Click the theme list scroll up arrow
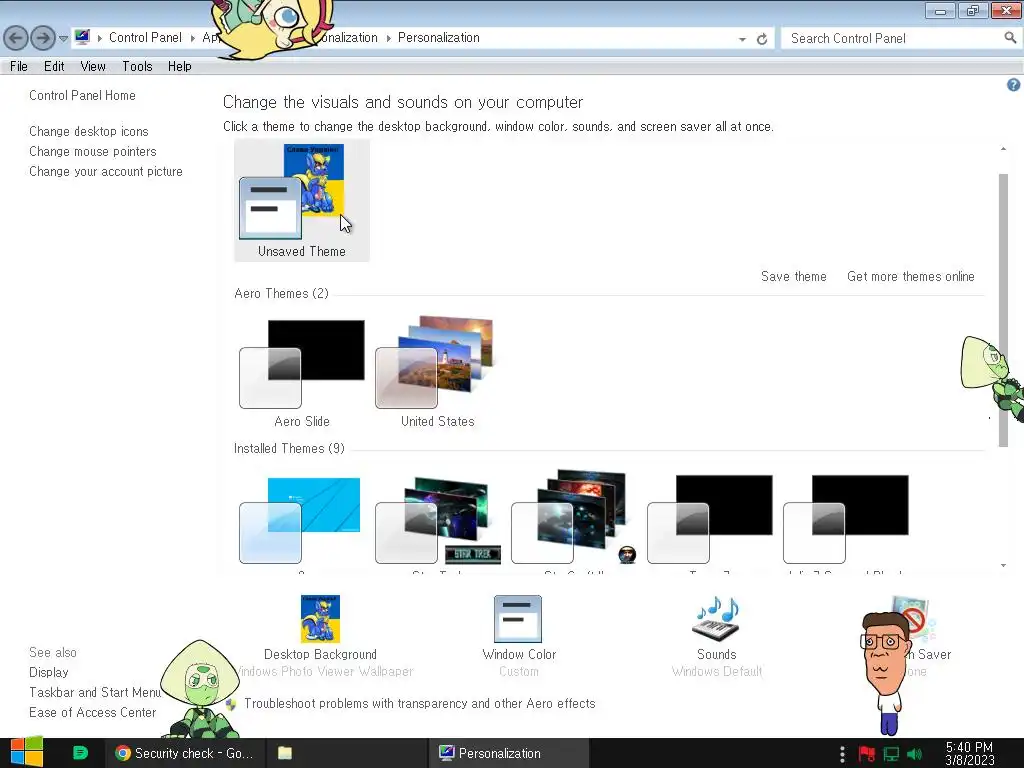The height and width of the screenshot is (768, 1024). [x=1003, y=150]
